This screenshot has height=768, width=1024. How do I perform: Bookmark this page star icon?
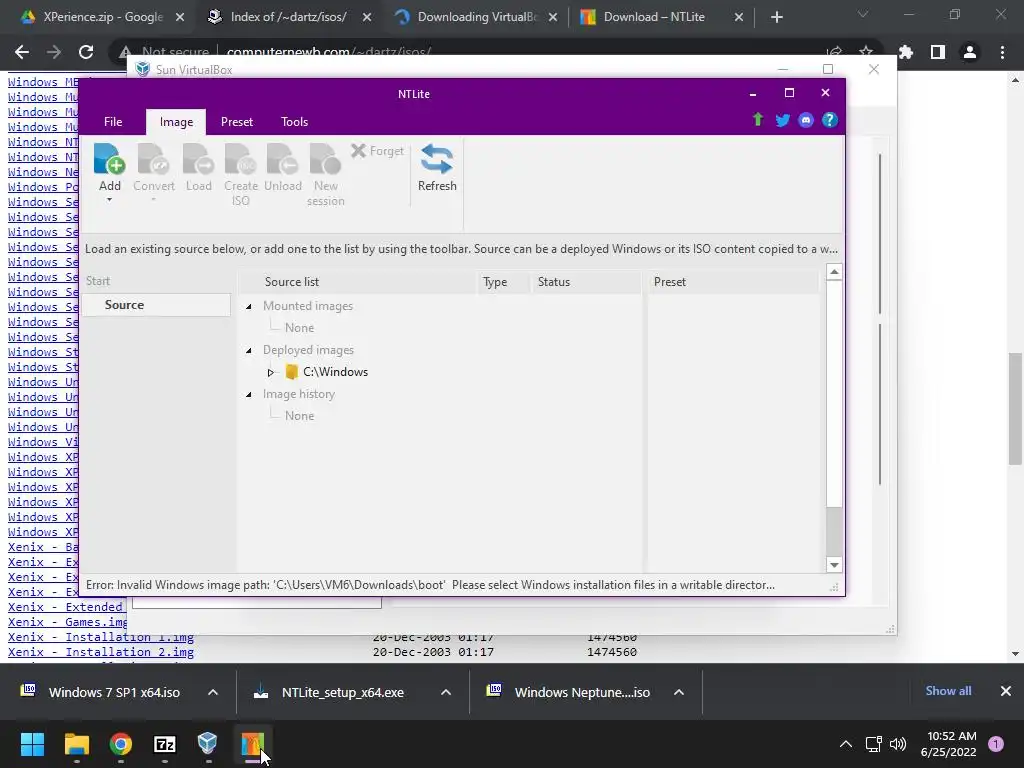[866, 51]
